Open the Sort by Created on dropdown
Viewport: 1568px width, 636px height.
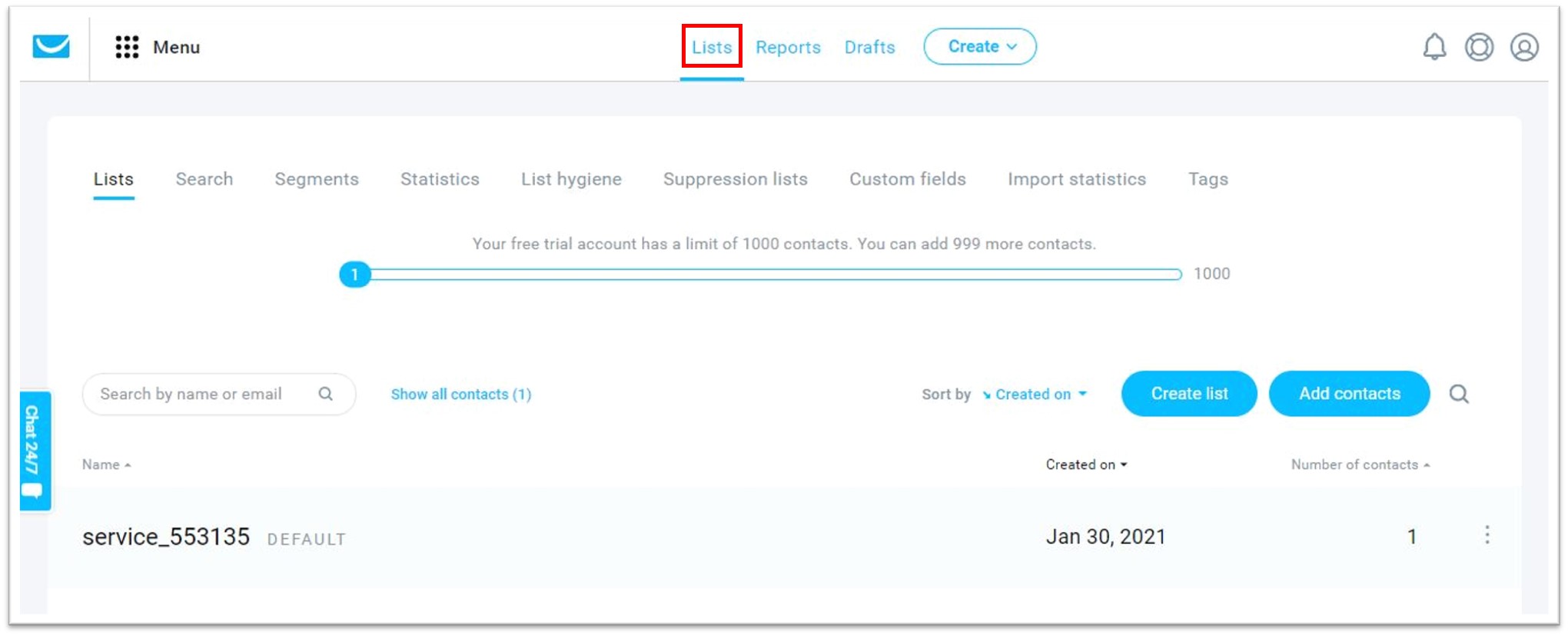click(x=1034, y=395)
